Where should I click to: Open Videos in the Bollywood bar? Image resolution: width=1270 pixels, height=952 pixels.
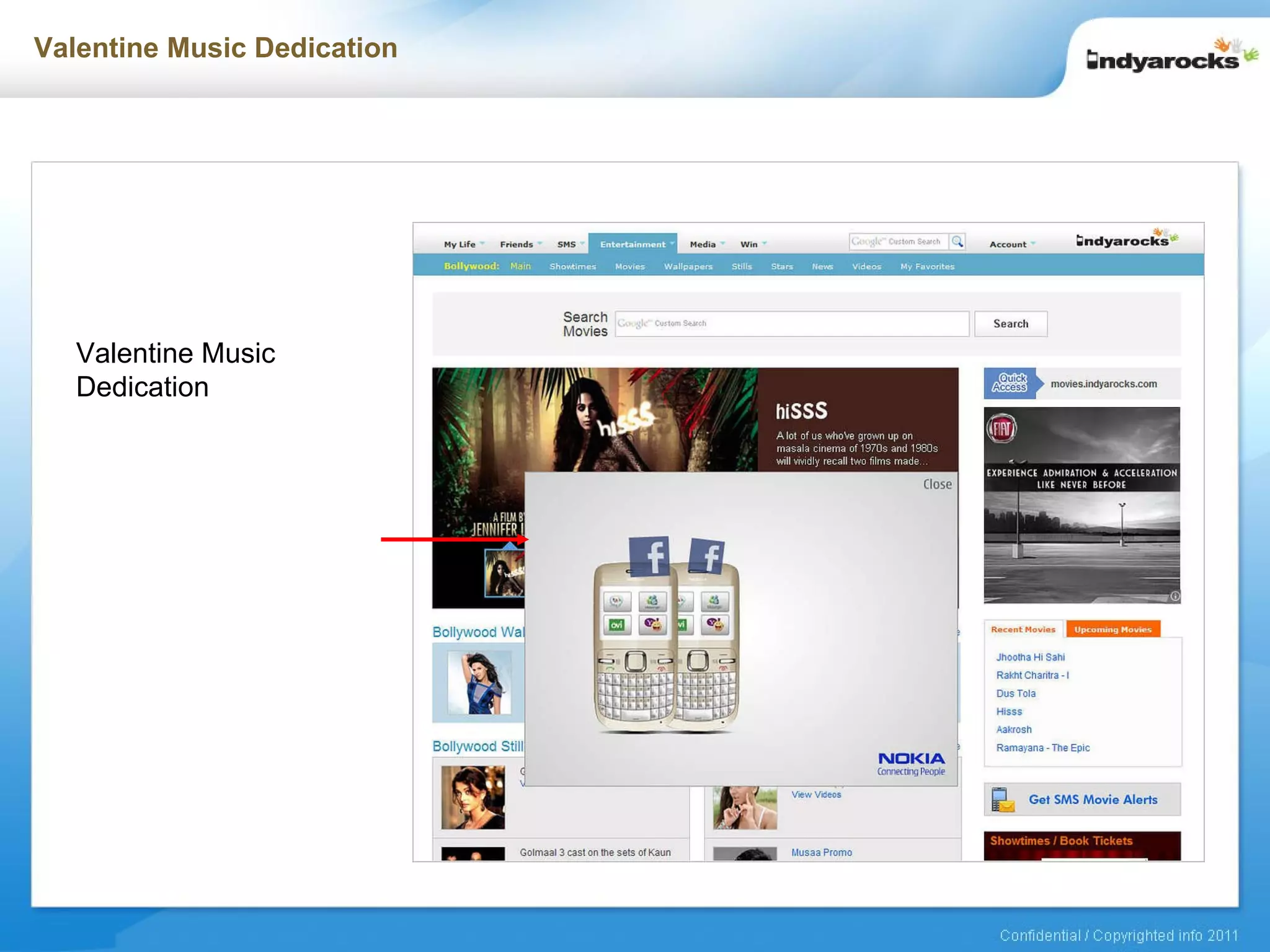[866, 267]
